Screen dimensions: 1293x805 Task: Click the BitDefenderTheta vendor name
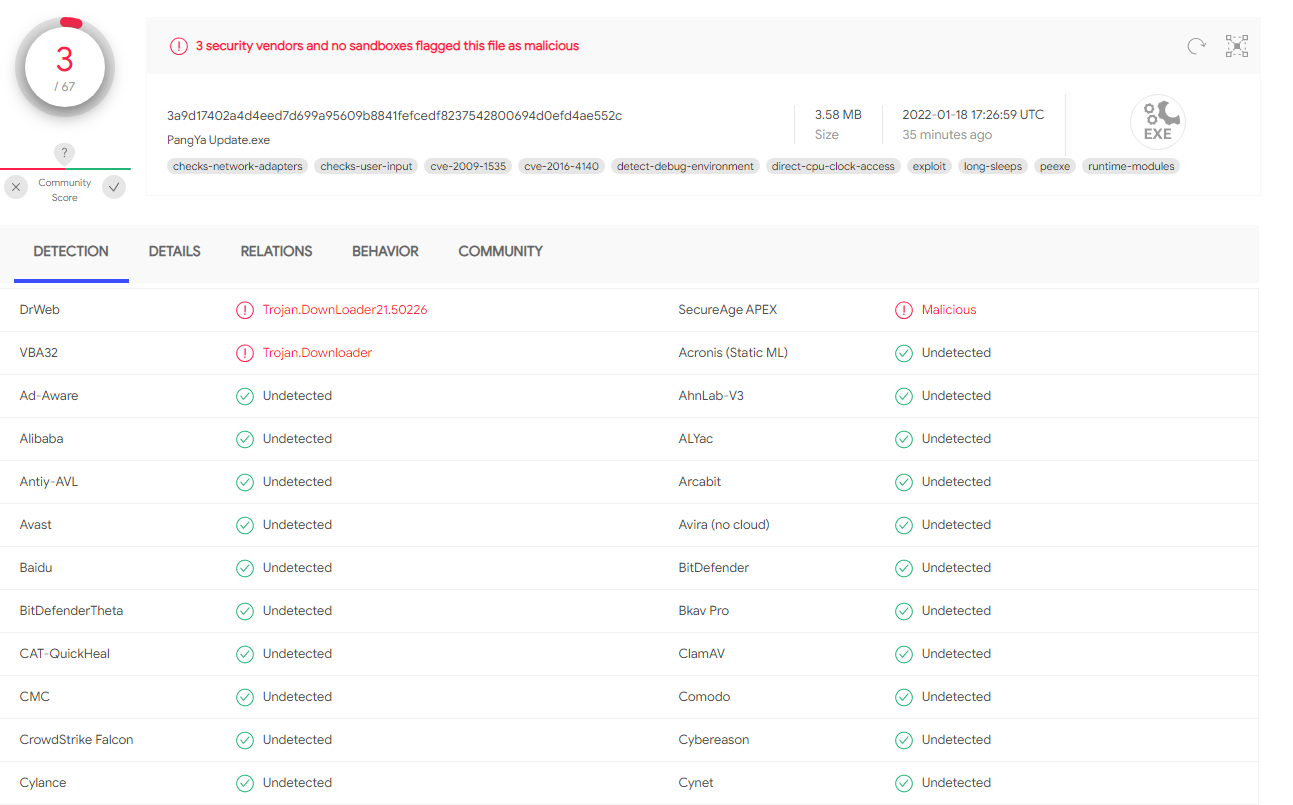click(72, 611)
